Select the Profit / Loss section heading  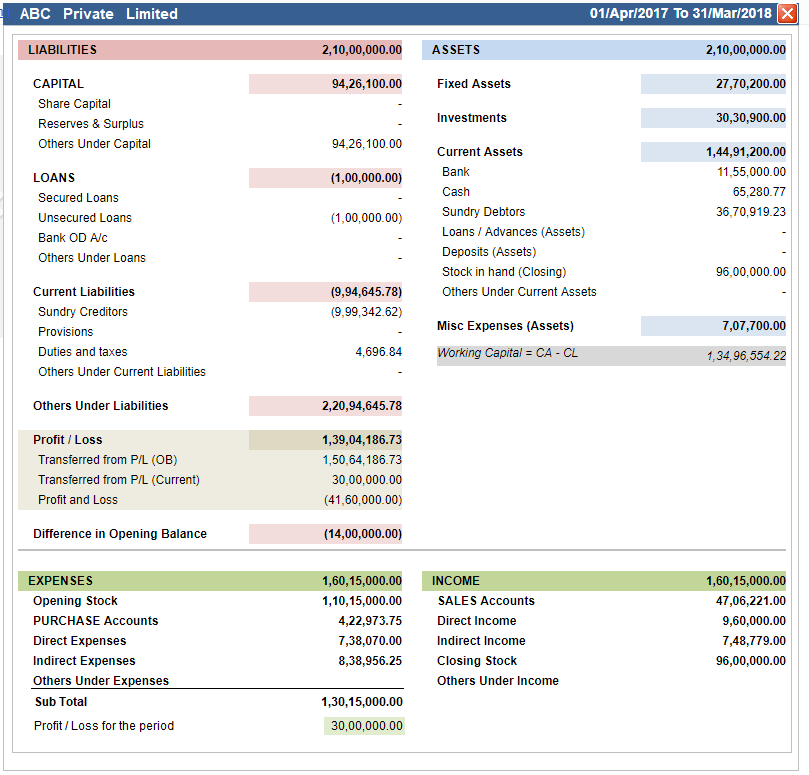pos(68,440)
